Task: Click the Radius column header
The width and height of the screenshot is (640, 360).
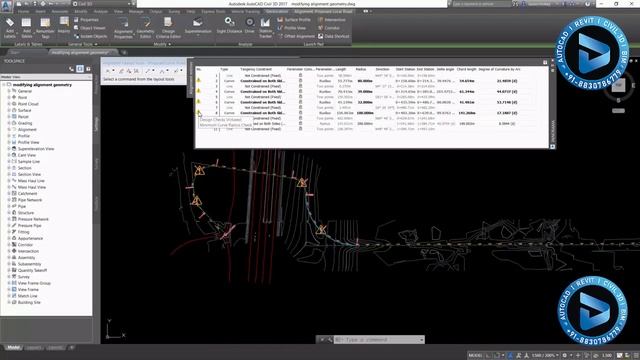Action: (361, 69)
